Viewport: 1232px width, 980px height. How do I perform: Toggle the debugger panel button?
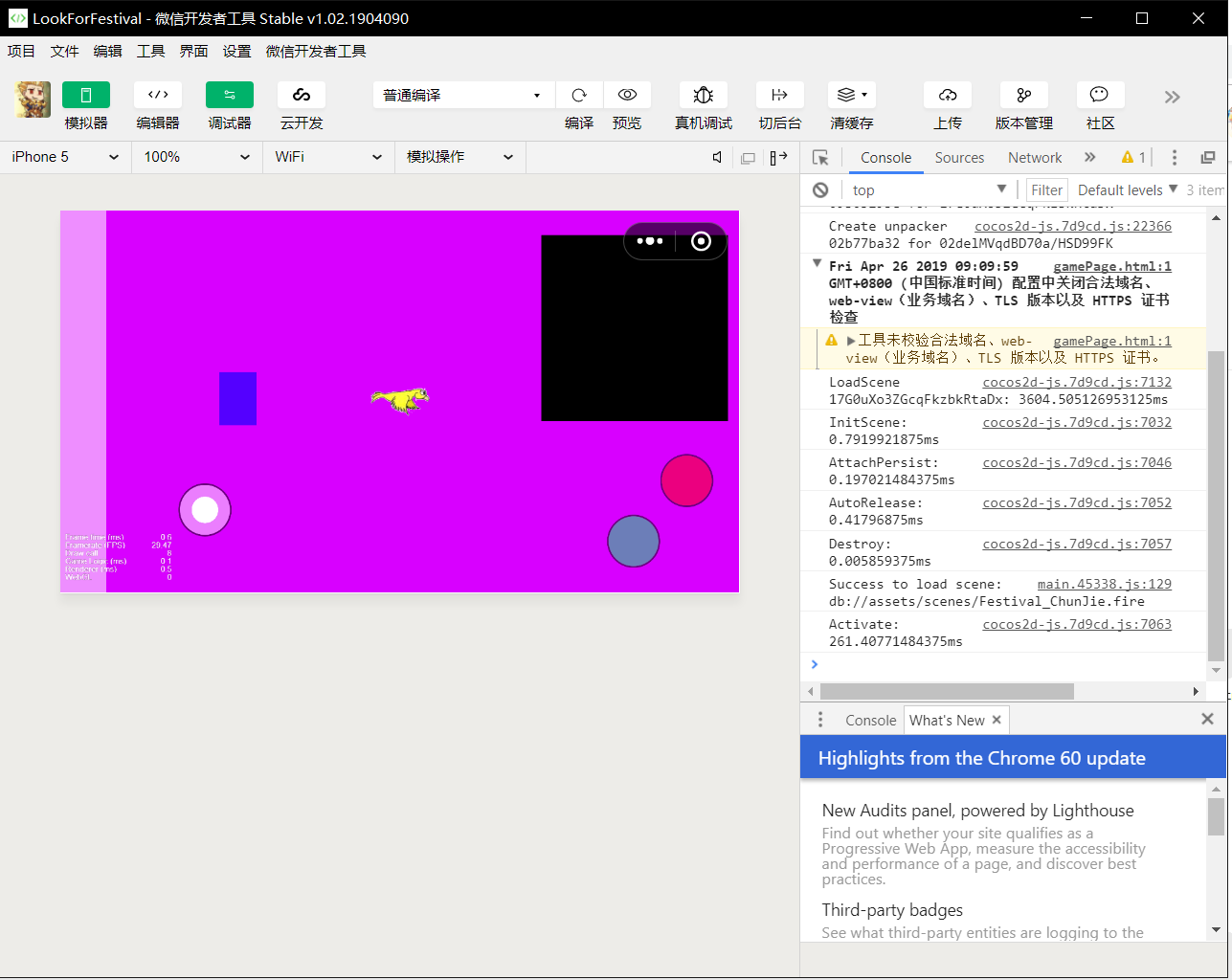[230, 95]
